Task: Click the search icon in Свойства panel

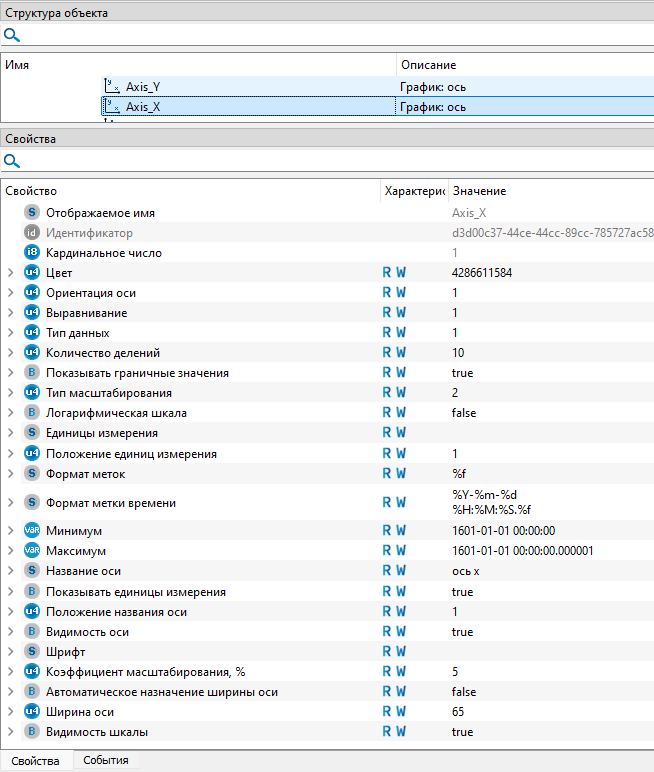Action: [x=12, y=160]
